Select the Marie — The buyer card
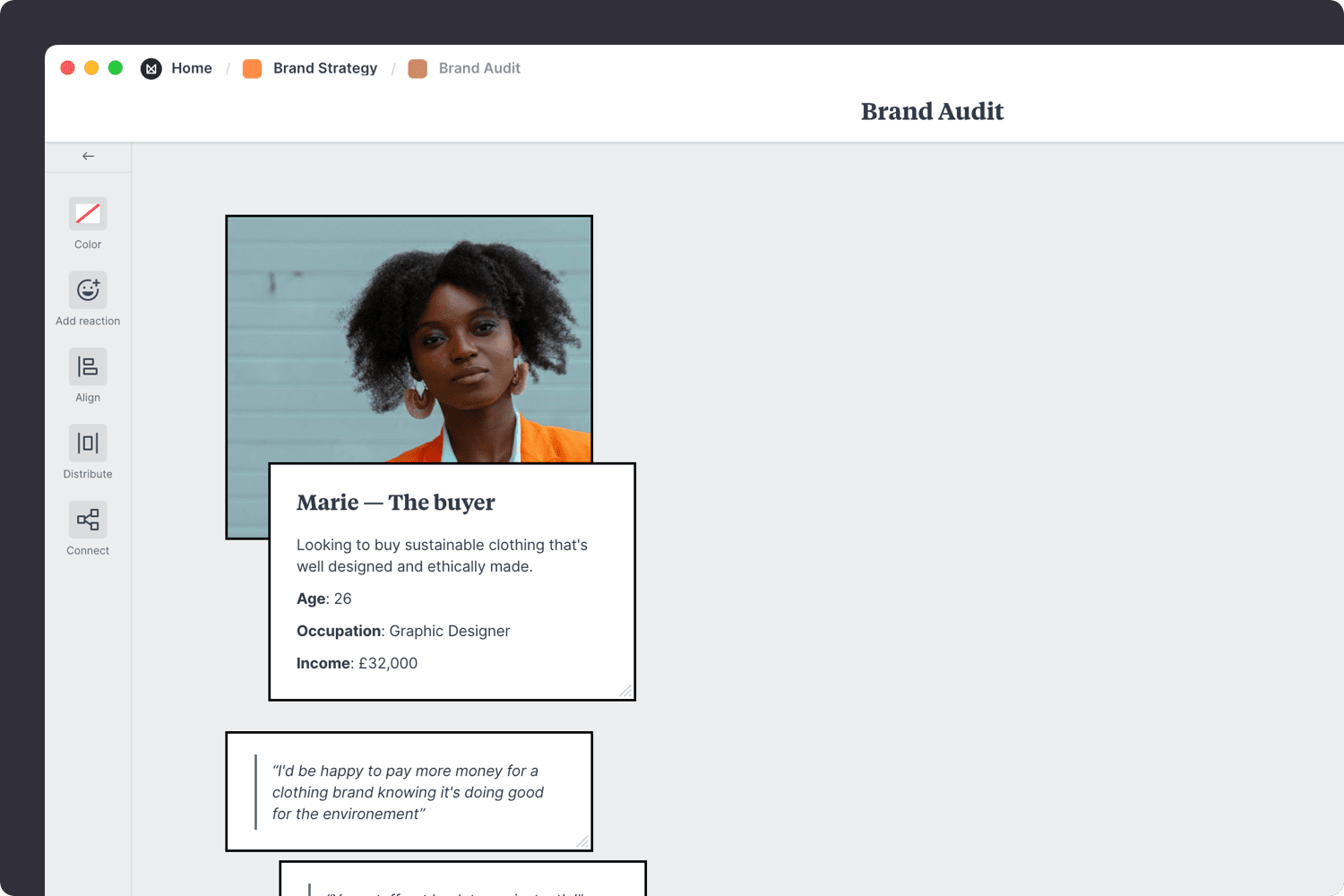This screenshot has width=1344, height=896. pyautogui.click(x=452, y=581)
